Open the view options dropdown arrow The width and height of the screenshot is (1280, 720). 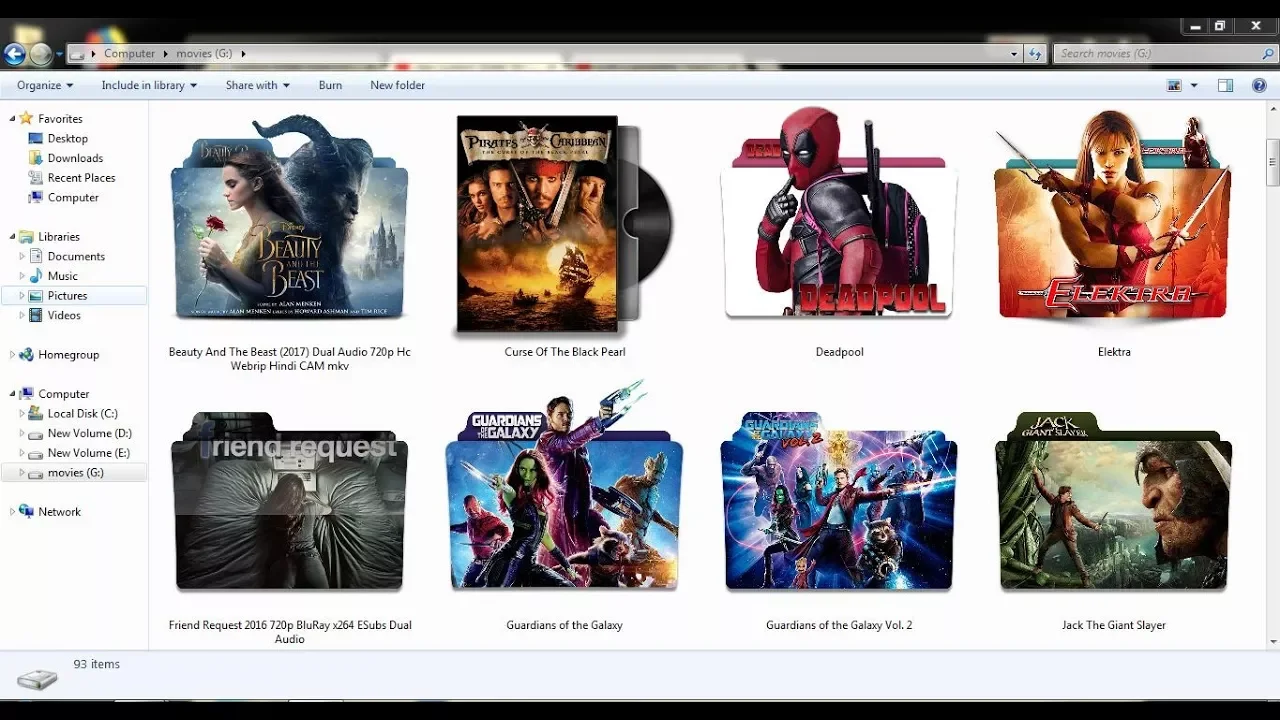point(1193,86)
